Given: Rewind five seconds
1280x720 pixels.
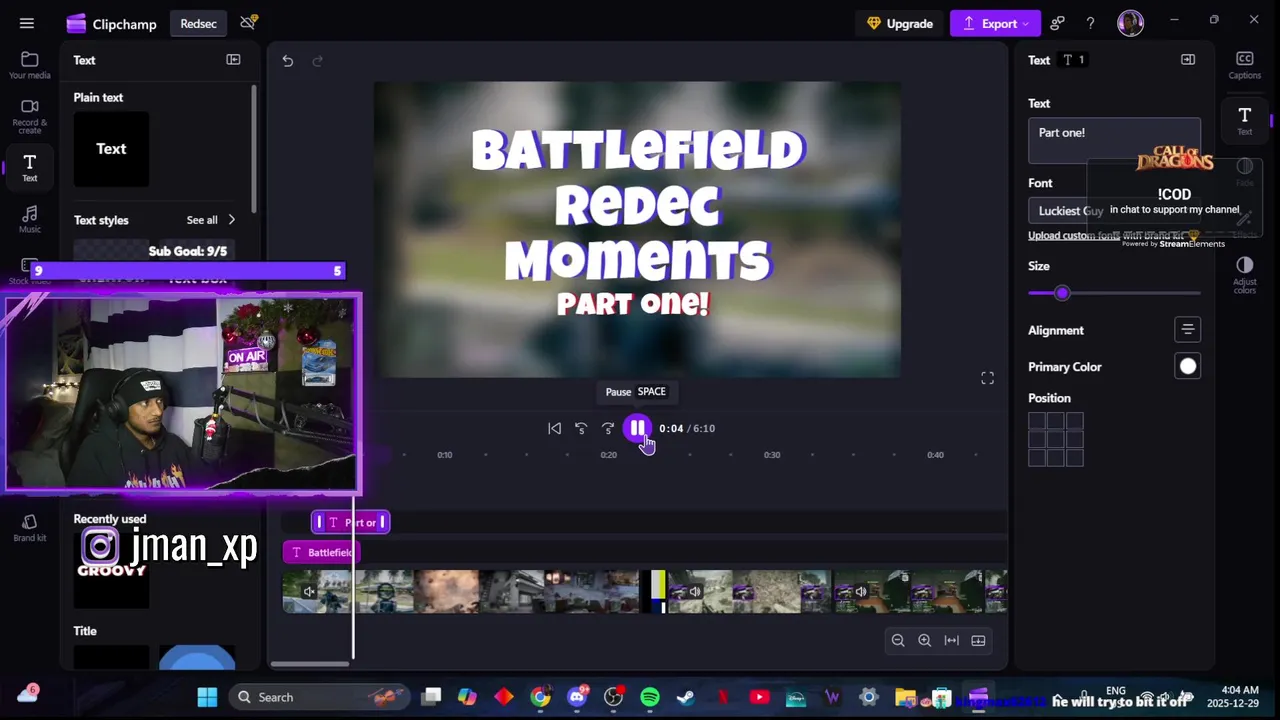Looking at the screenshot, I should click(581, 428).
